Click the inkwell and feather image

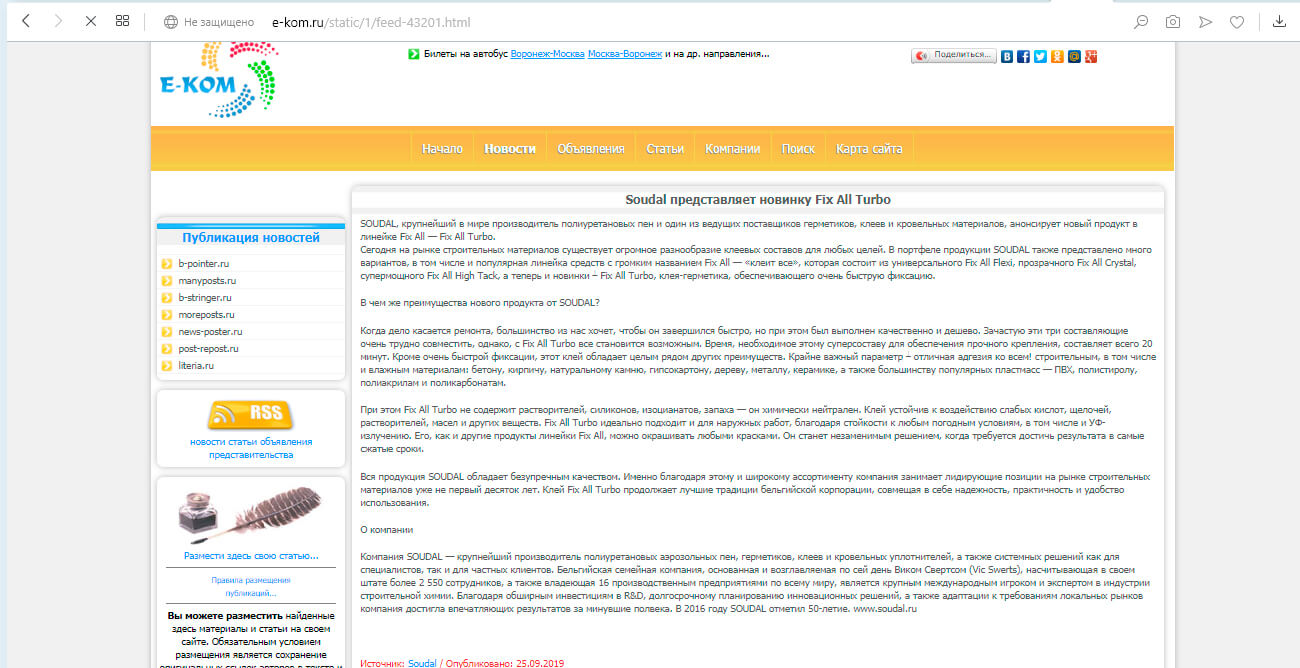[x=250, y=514]
